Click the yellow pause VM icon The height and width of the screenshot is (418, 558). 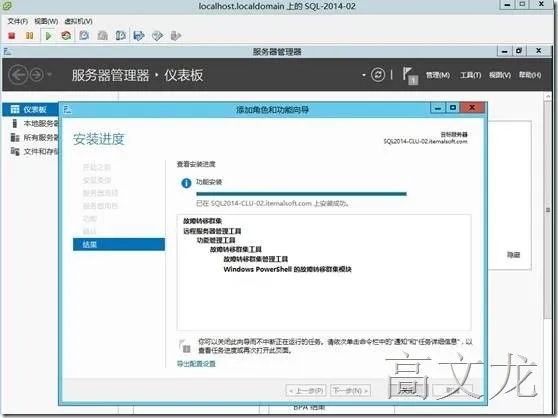[x=30, y=36]
